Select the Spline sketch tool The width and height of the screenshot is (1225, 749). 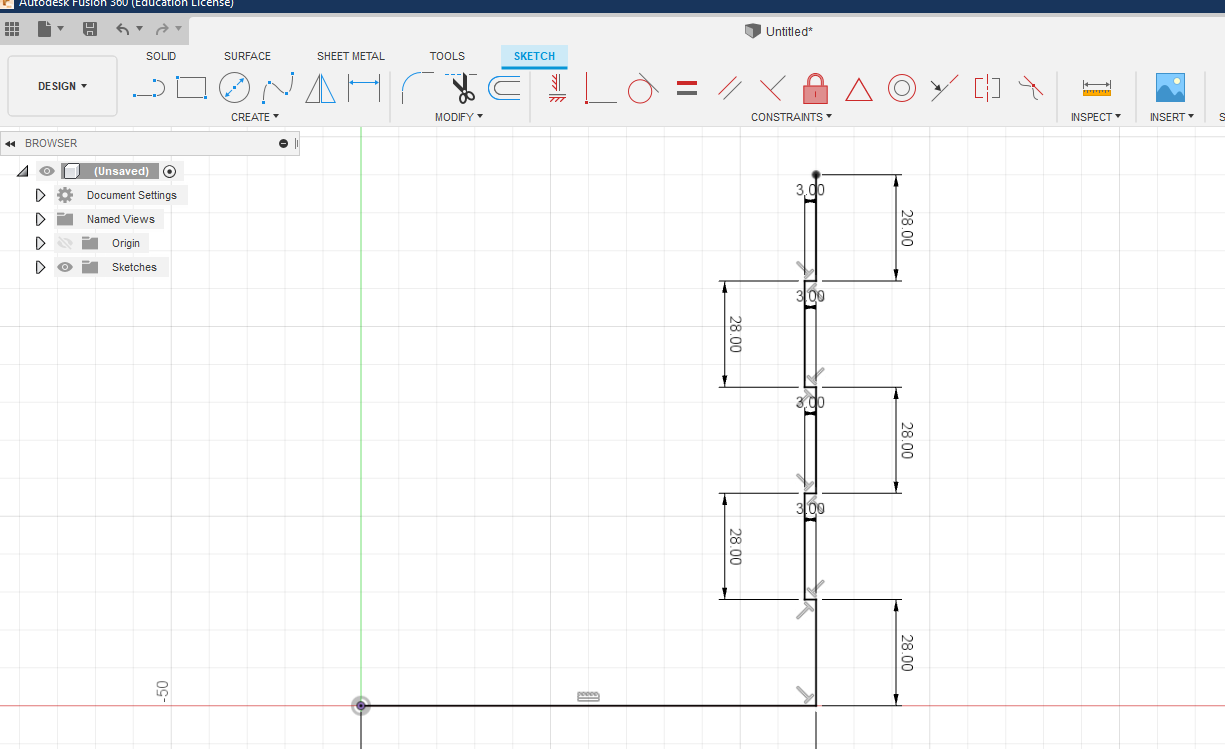[277, 88]
